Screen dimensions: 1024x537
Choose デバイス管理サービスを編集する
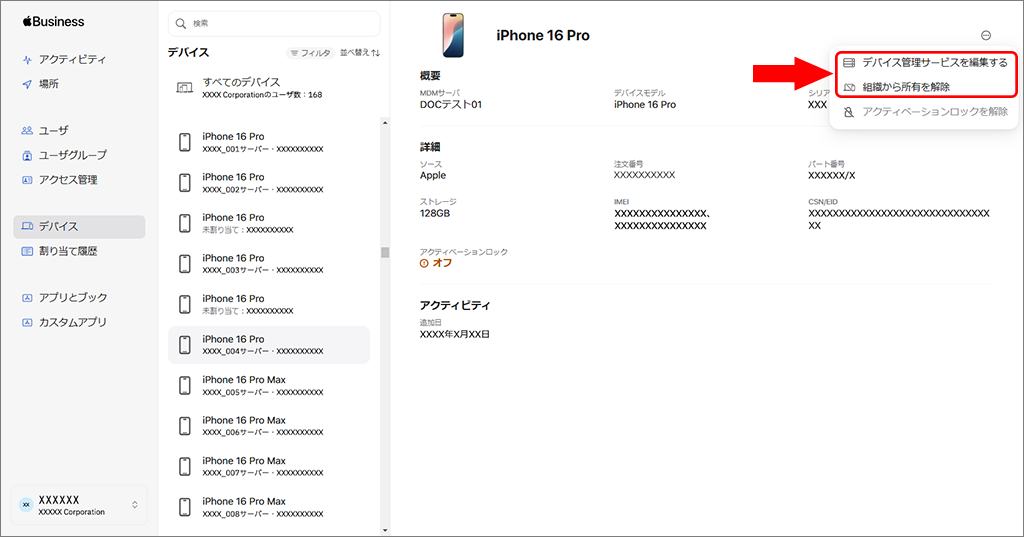click(x=926, y=63)
